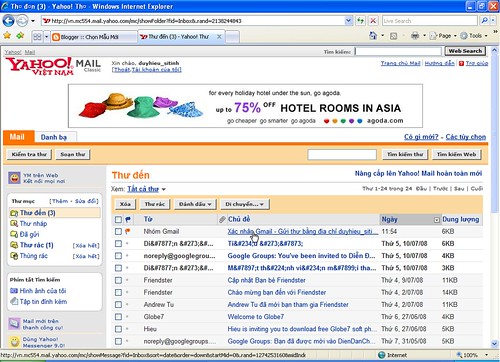
Task: Open a new blank browser tab
Action: click(232, 37)
